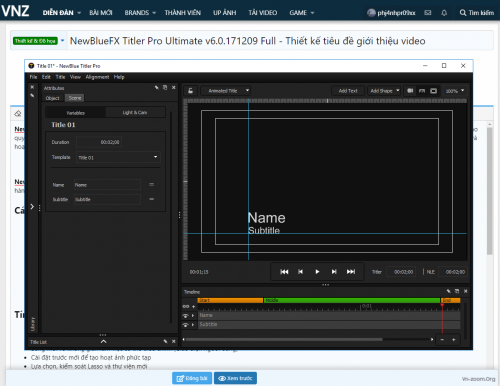Open the View menu
500x386 pixels.
pos(75,77)
